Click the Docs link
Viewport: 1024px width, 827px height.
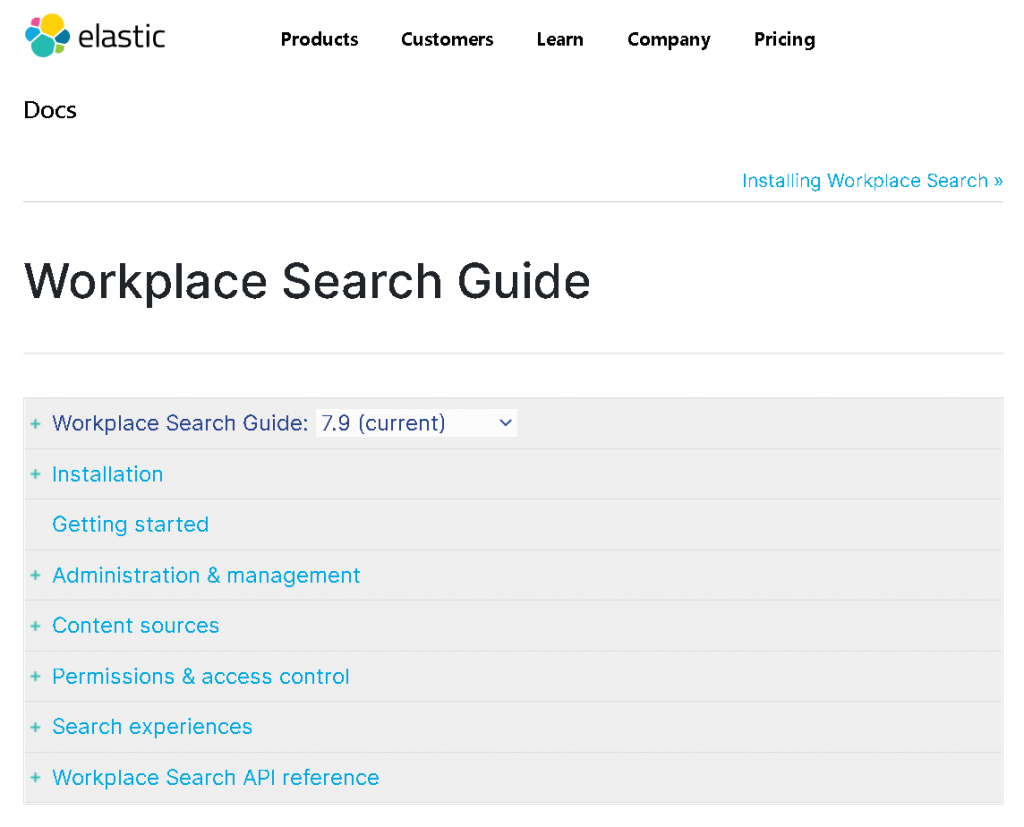pos(50,110)
